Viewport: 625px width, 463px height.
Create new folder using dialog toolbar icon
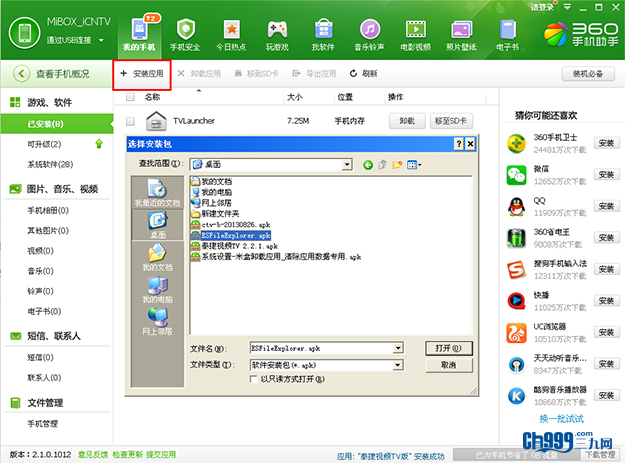(x=397, y=164)
